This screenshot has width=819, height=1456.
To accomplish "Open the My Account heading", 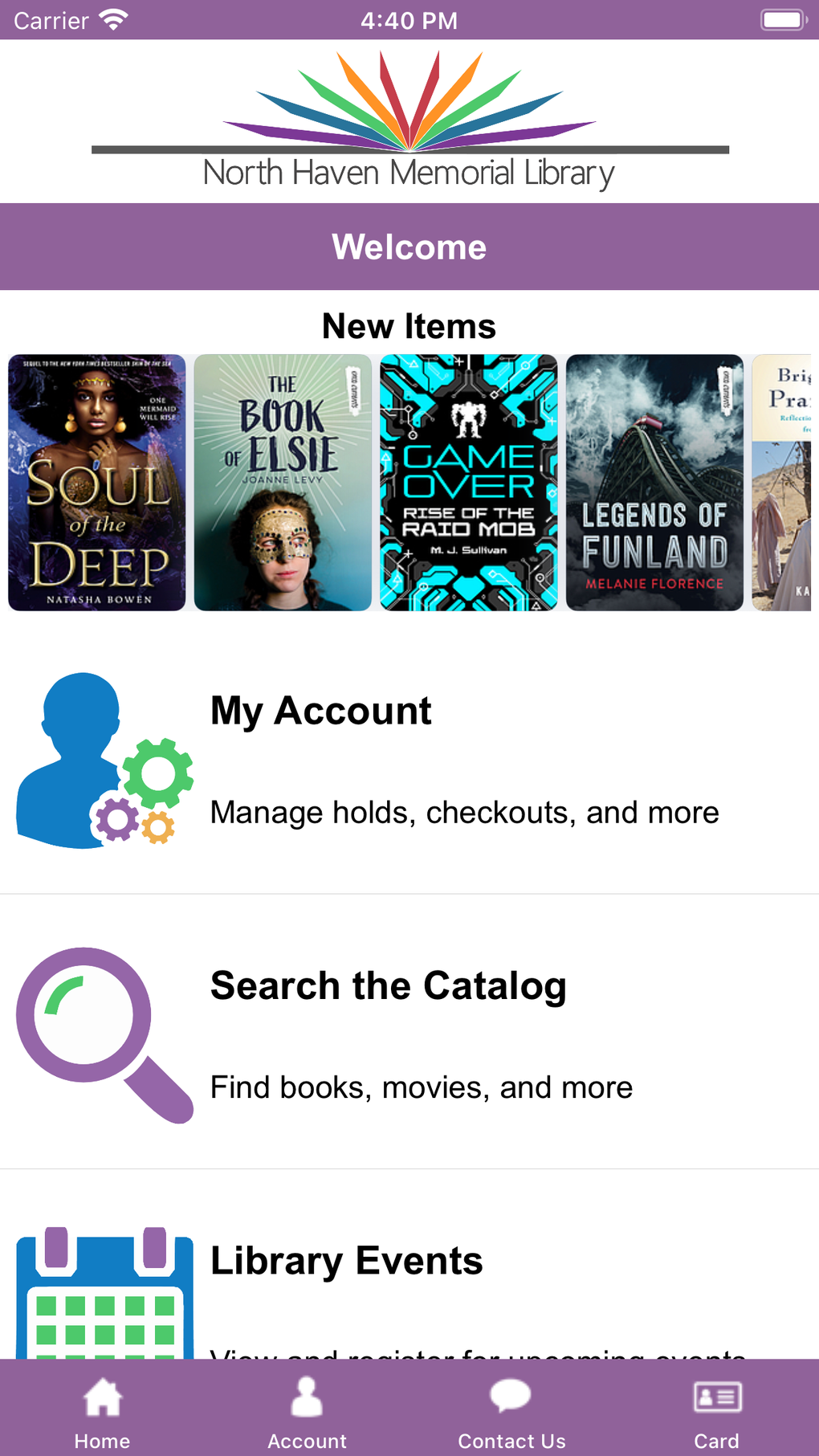I will tap(321, 711).
